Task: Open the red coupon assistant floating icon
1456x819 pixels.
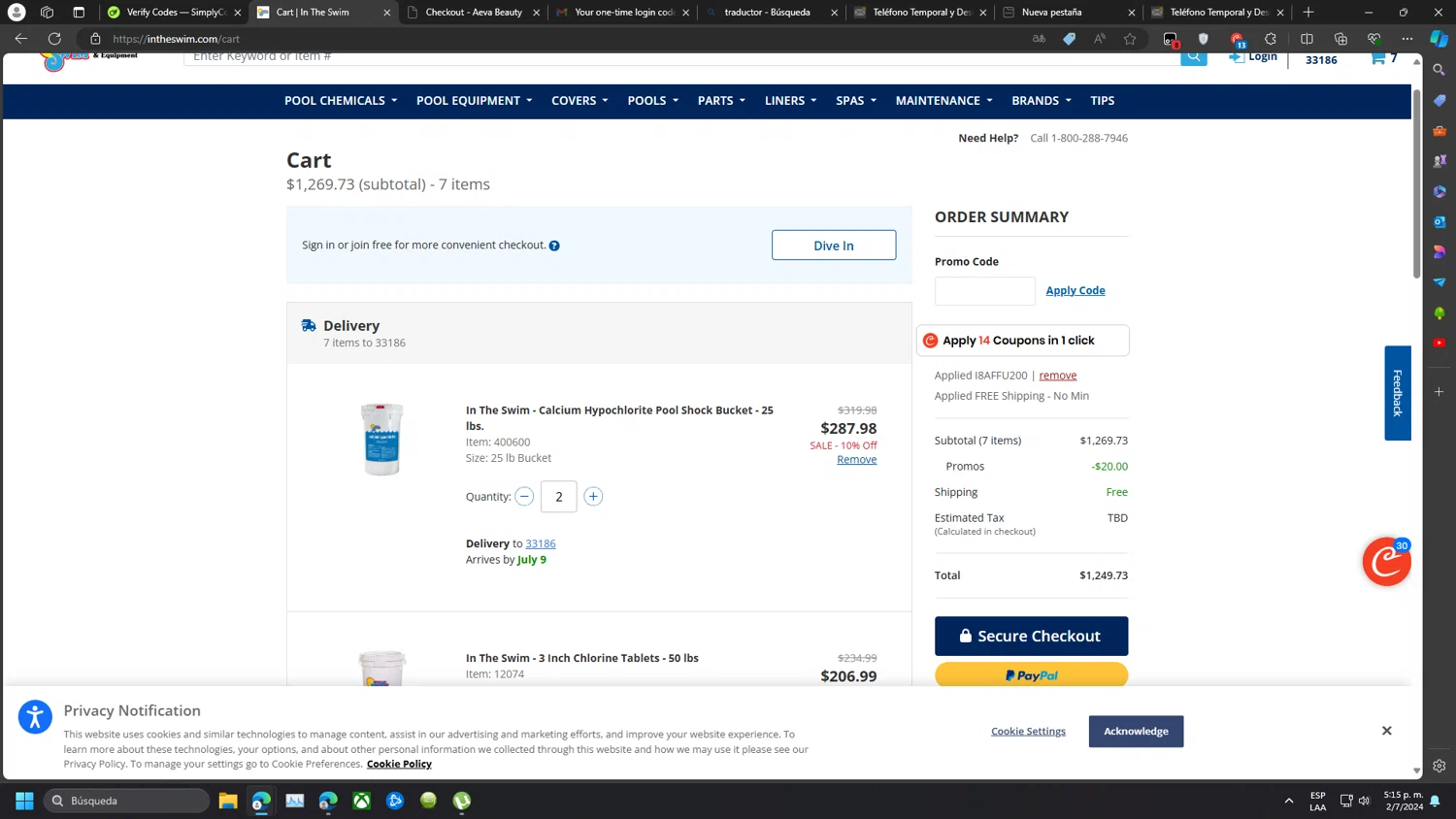Action: [x=1386, y=562]
